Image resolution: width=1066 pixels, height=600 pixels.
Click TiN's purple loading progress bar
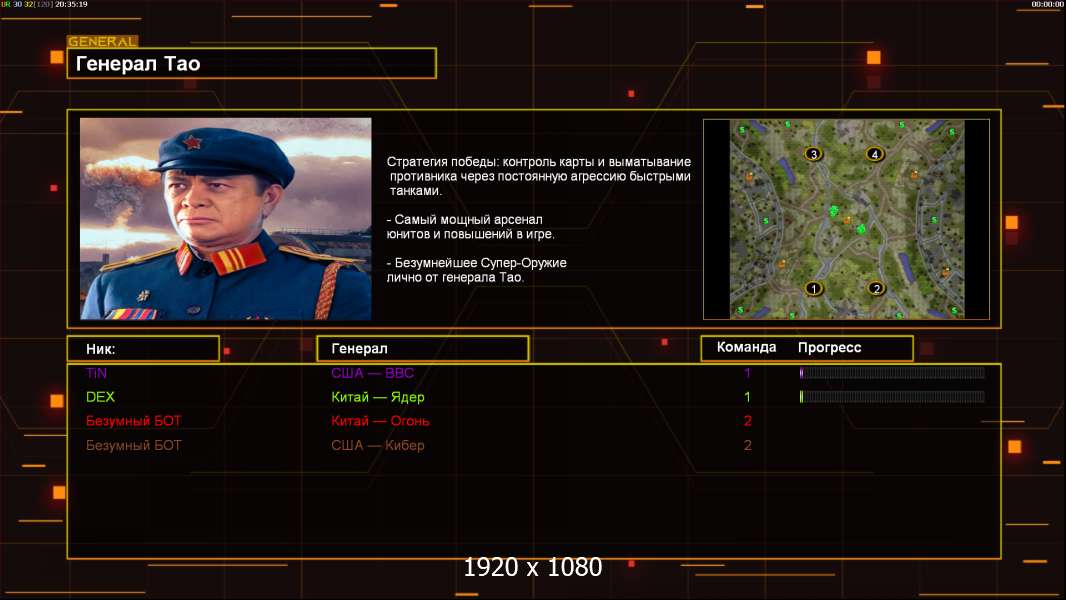tap(892, 372)
